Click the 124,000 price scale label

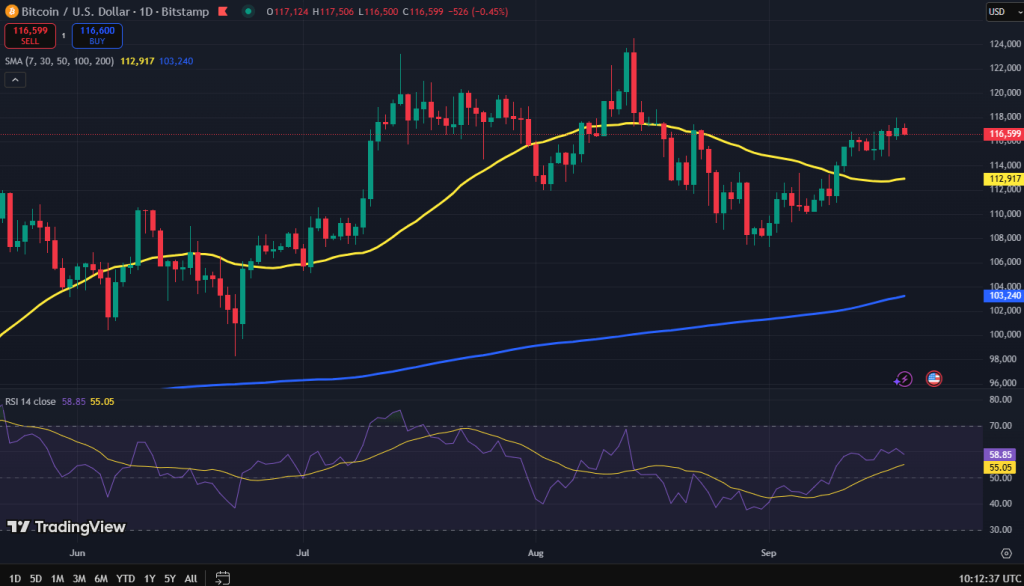click(x=1006, y=44)
